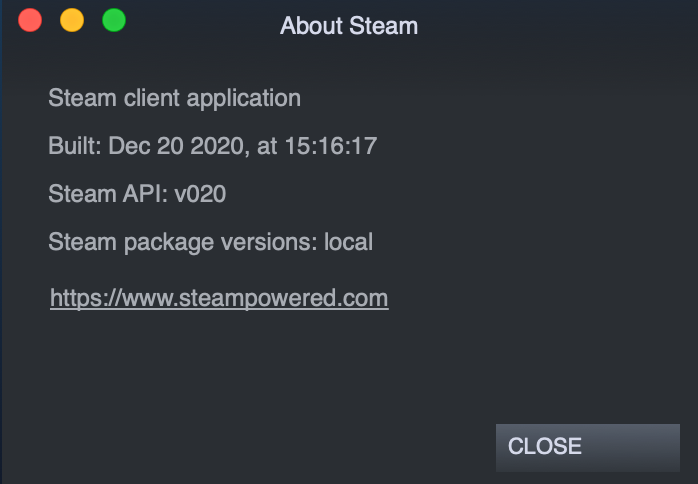
Task: Click the About Steam window title
Action: click(x=349, y=25)
